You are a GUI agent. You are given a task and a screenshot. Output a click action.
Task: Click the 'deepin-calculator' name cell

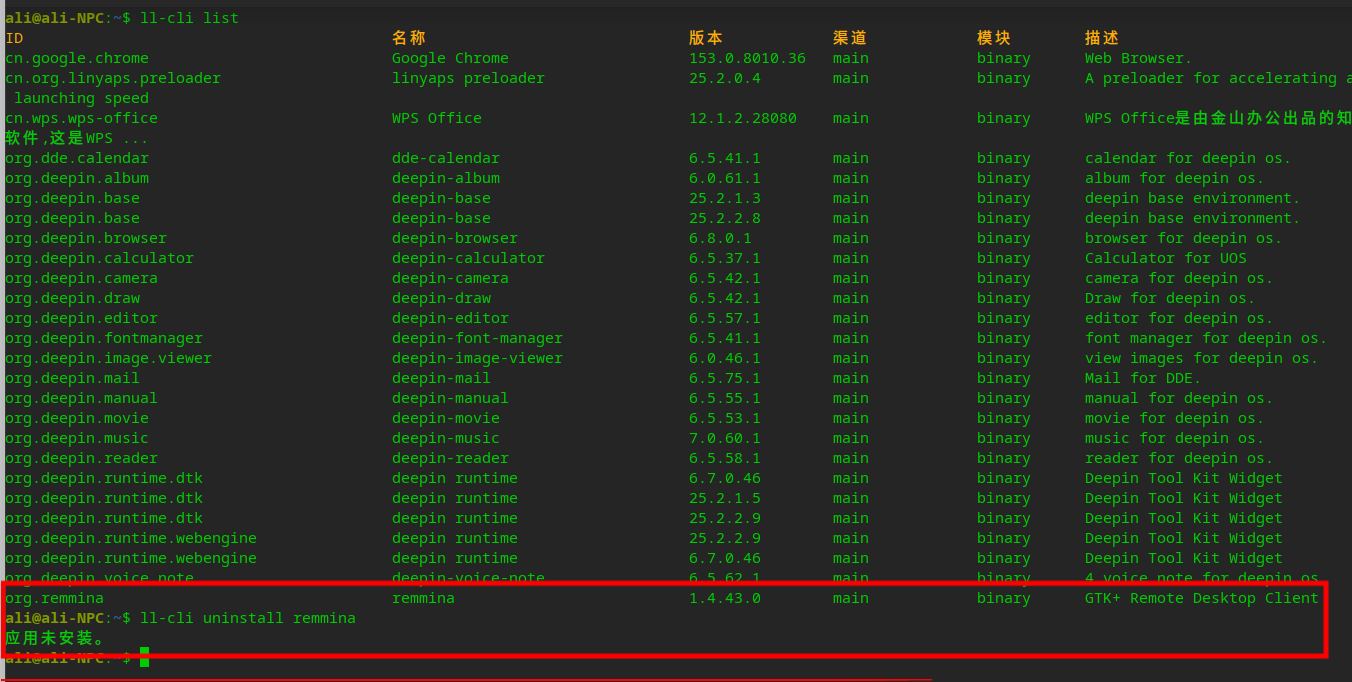(468, 258)
